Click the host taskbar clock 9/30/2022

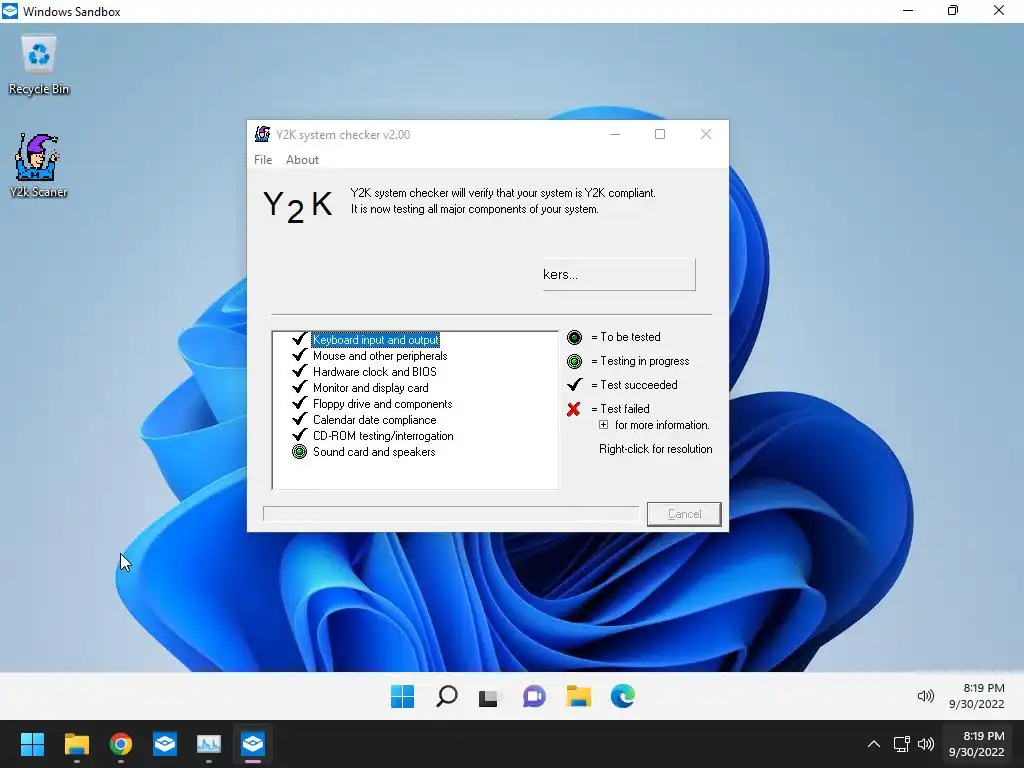point(976,744)
